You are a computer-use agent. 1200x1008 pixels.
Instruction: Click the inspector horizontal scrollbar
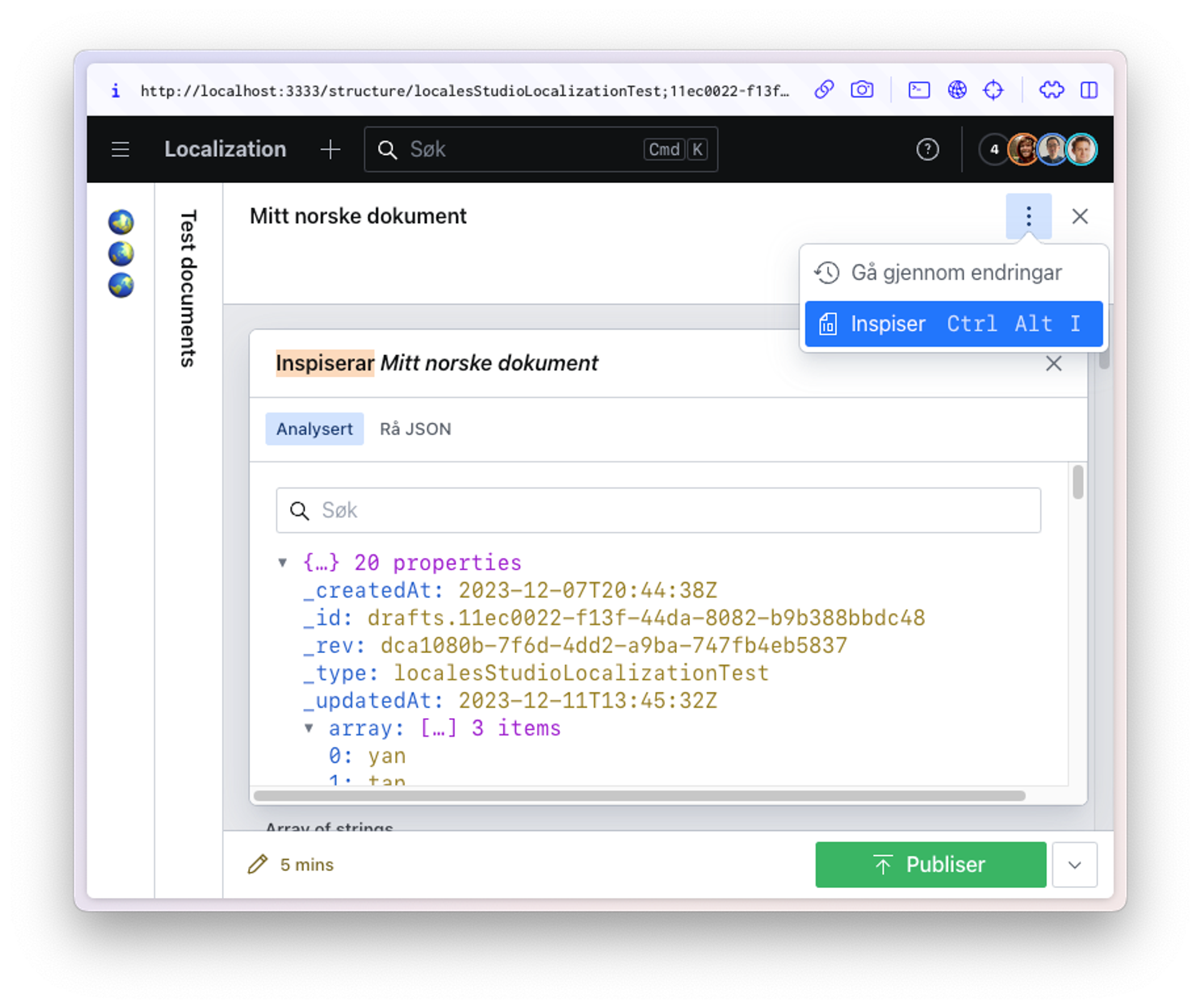(x=639, y=796)
